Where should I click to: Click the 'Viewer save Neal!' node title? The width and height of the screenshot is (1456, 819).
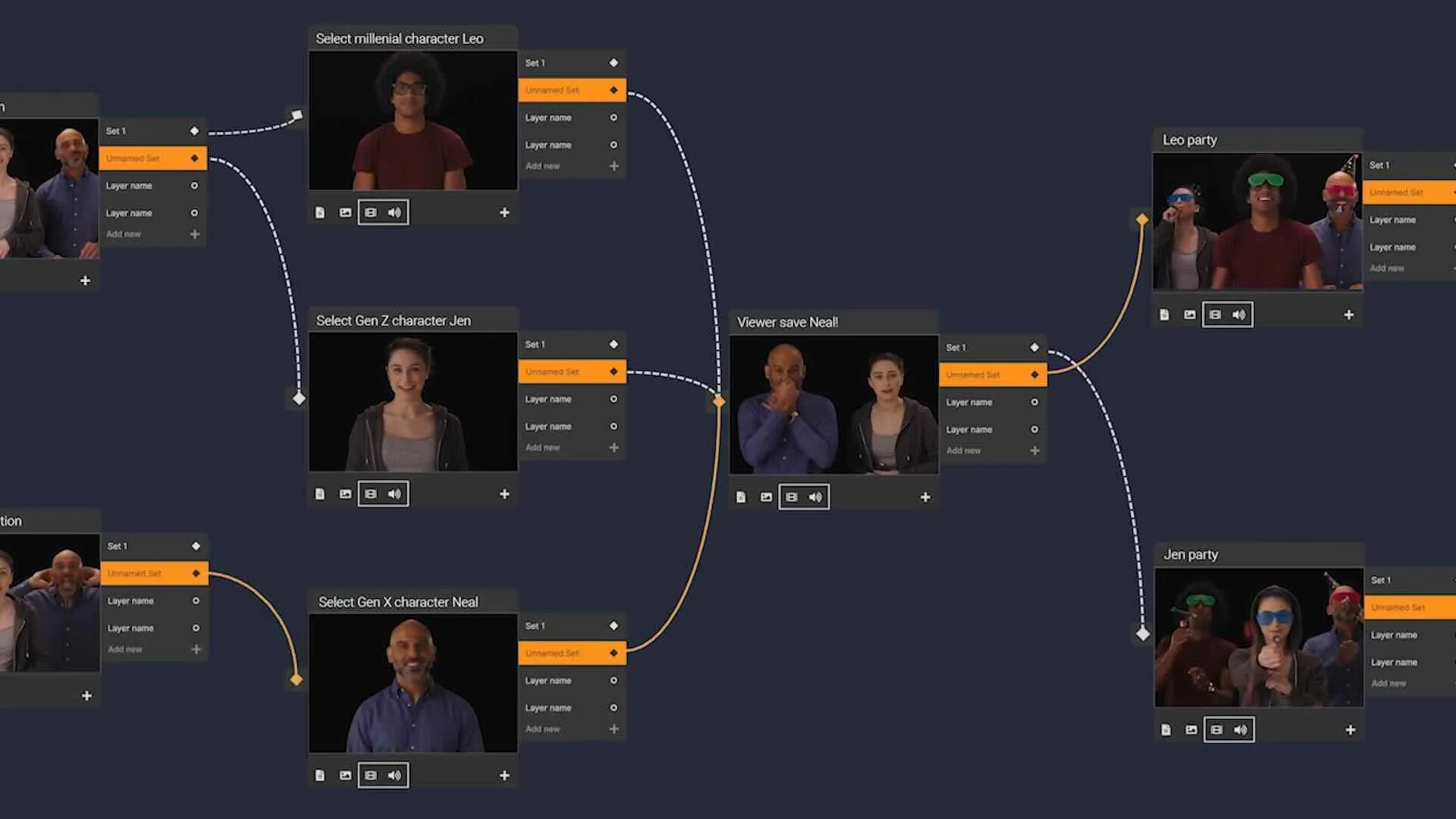[x=787, y=322]
